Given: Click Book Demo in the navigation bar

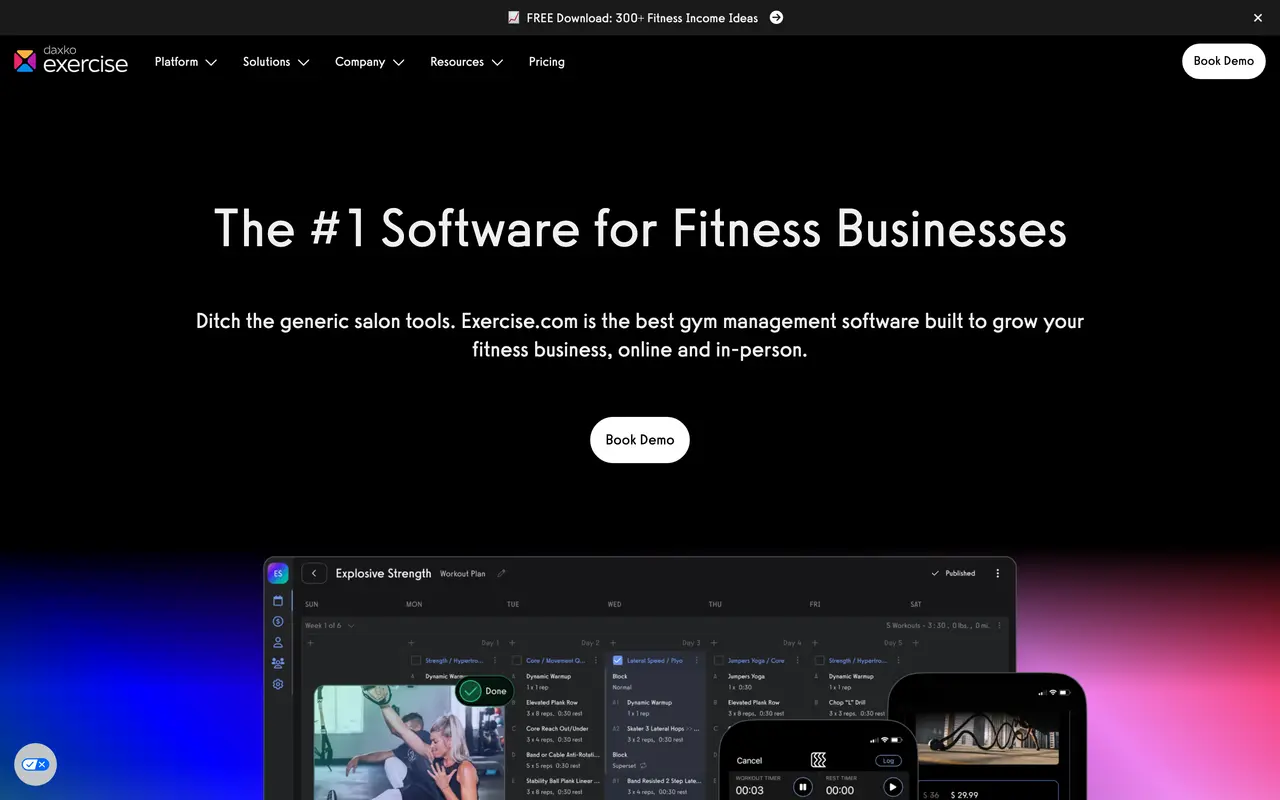Looking at the screenshot, I should 1223,61.
